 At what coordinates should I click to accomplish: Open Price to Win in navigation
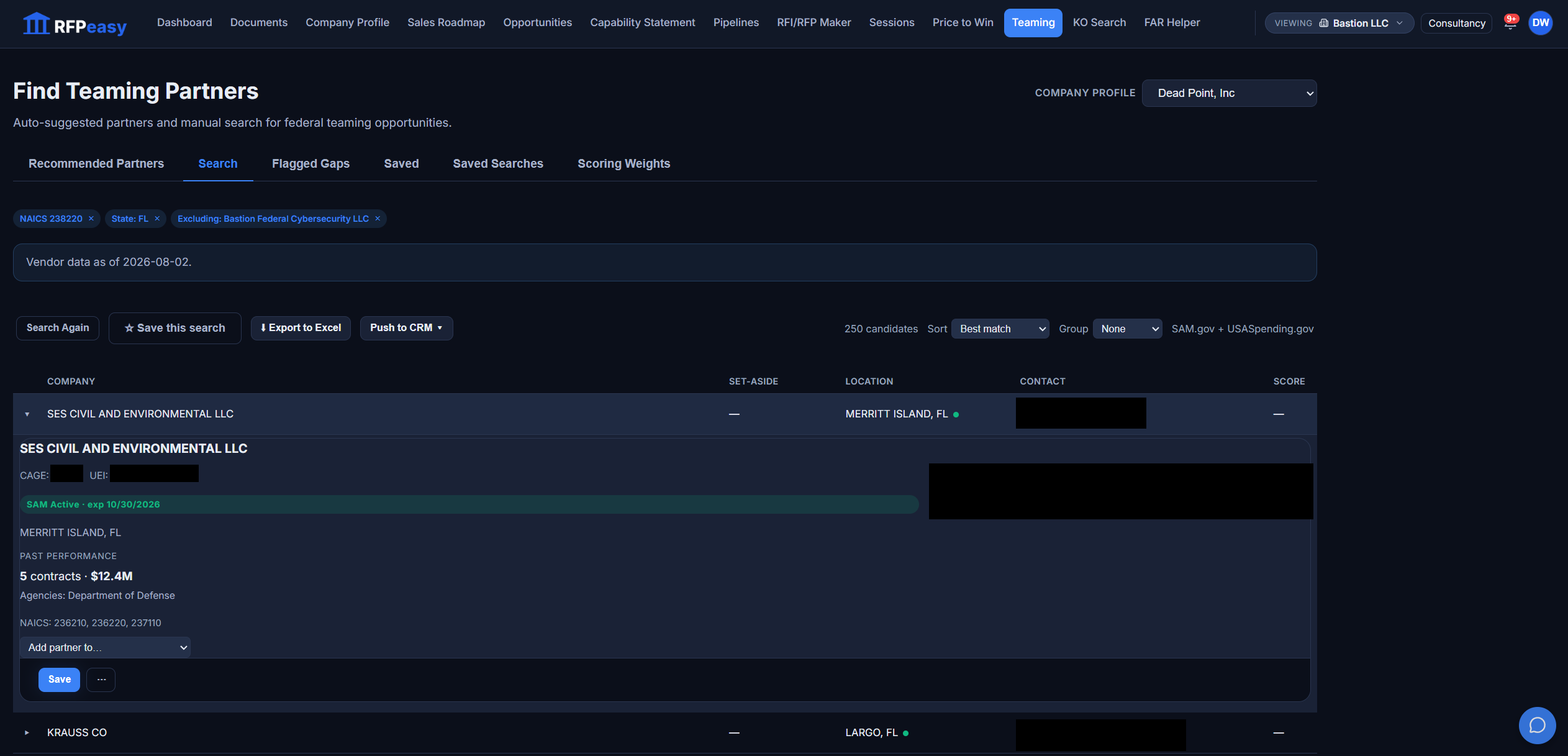pyautogui.click(x=963, y=22)
